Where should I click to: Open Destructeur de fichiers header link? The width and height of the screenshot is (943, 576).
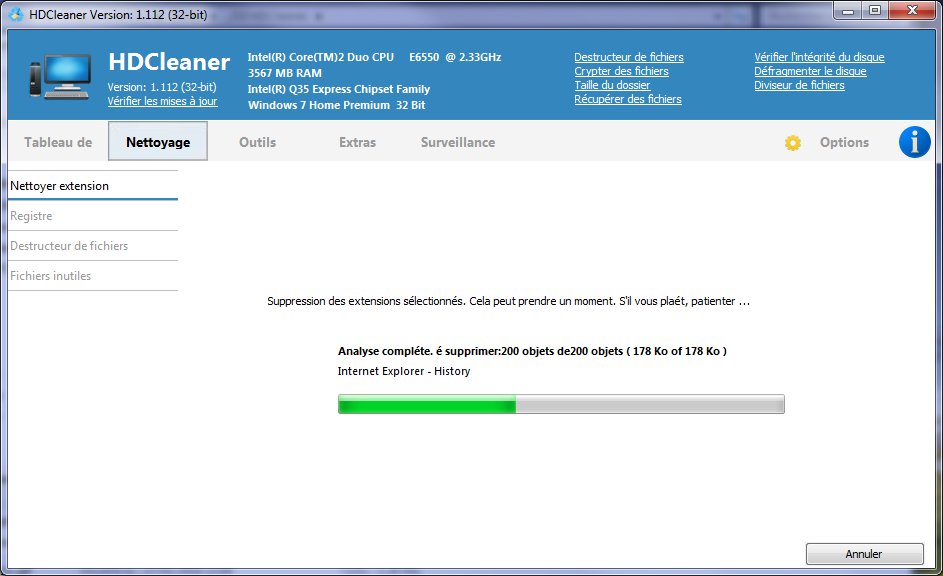pyautogui.click(x=628, y=57)
